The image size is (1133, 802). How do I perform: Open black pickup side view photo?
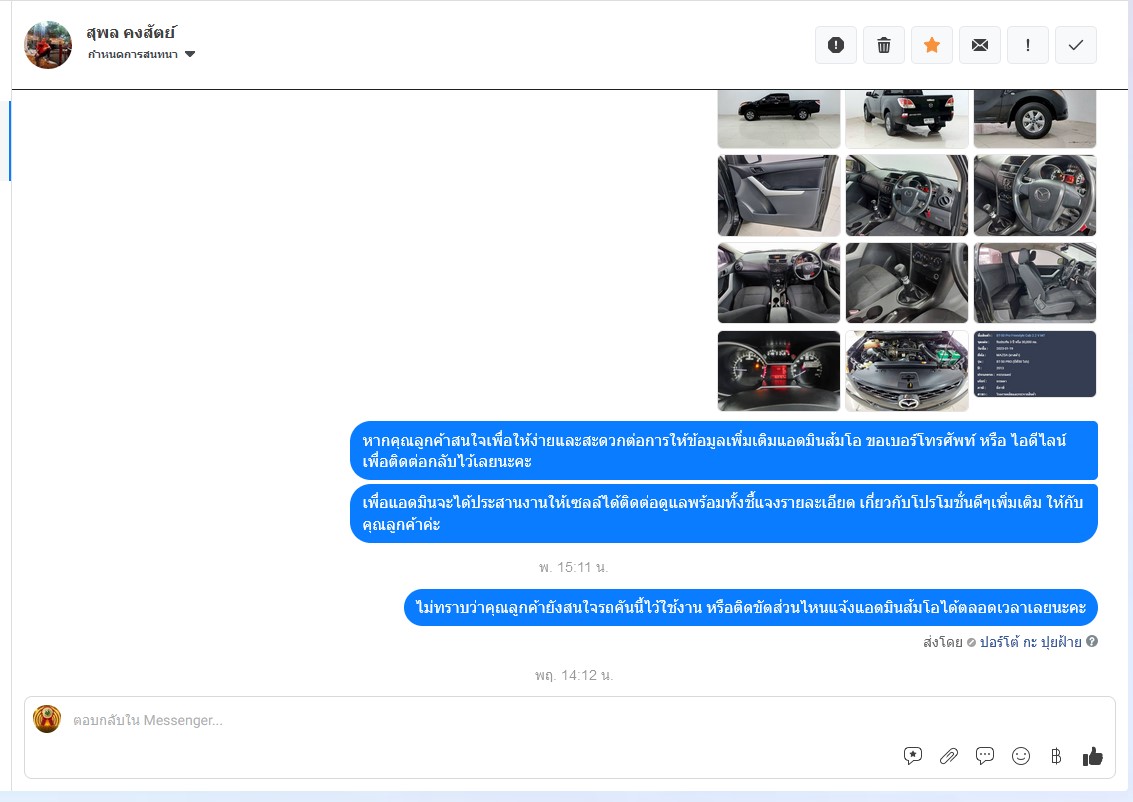click(x=779, y=118)
